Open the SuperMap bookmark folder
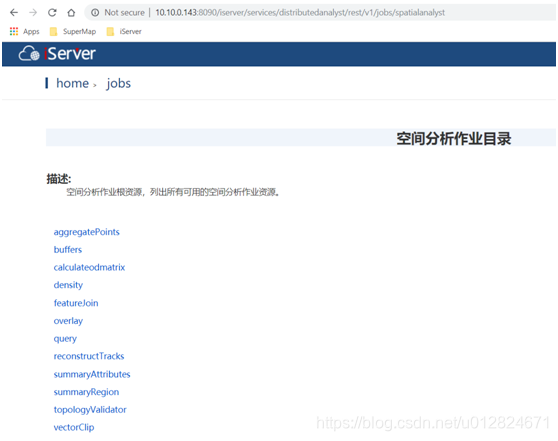Image resolution: width=558 pixels, height=441 pixels. [73, 32]
